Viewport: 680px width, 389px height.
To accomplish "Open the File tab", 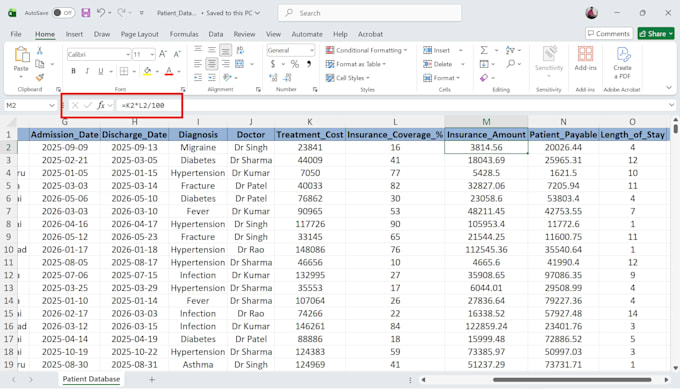I will coord(16,34).
